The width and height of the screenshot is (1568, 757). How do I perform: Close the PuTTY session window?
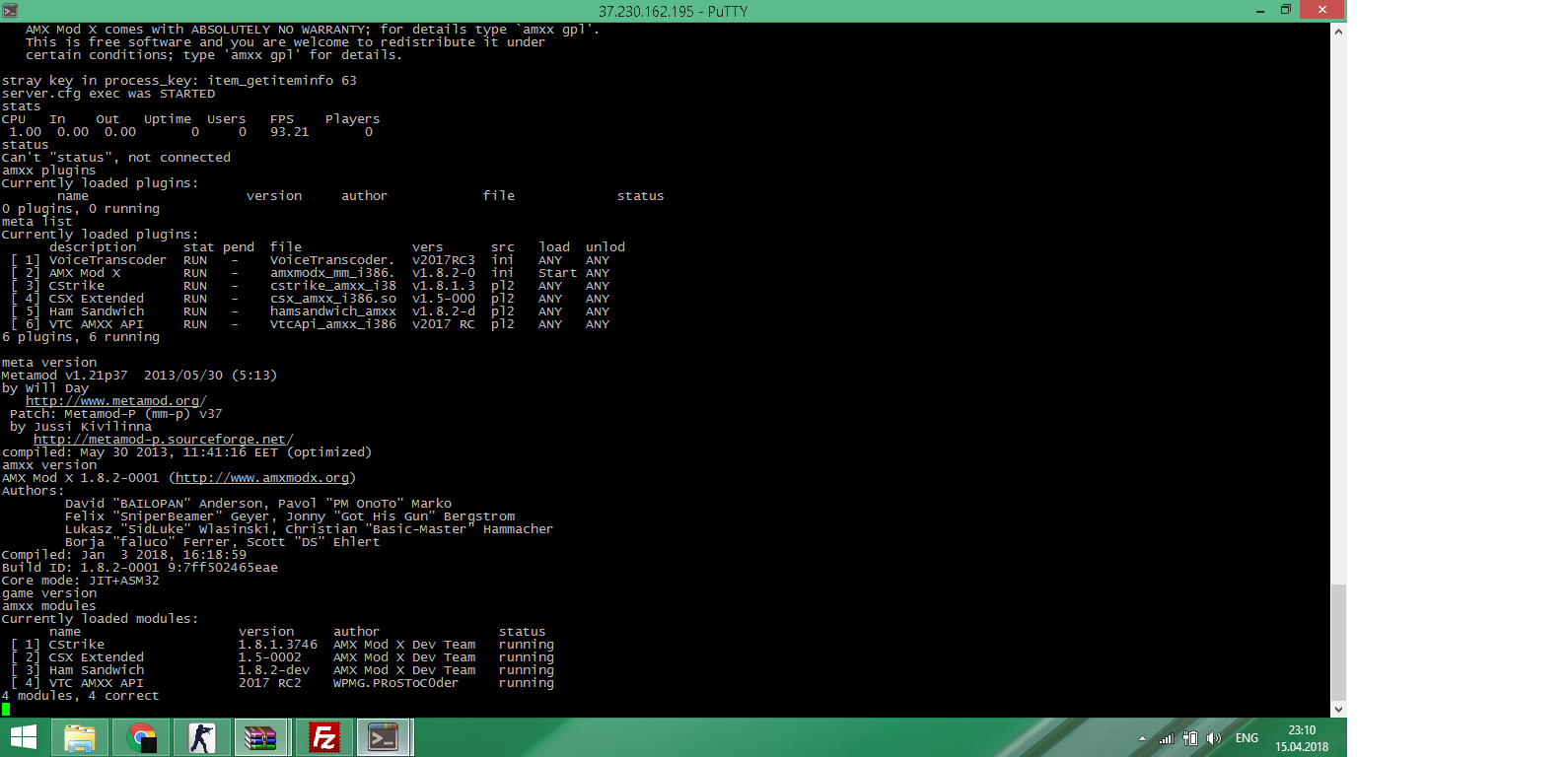1322,10
